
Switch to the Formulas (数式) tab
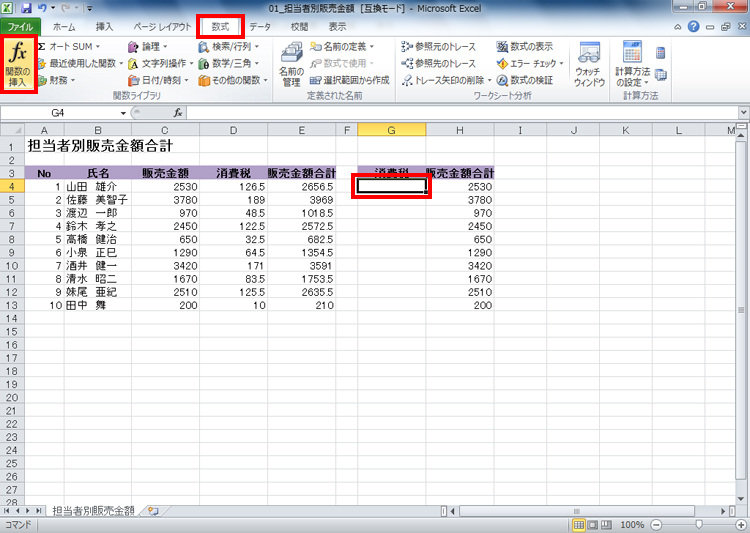(x=221, y=27)
